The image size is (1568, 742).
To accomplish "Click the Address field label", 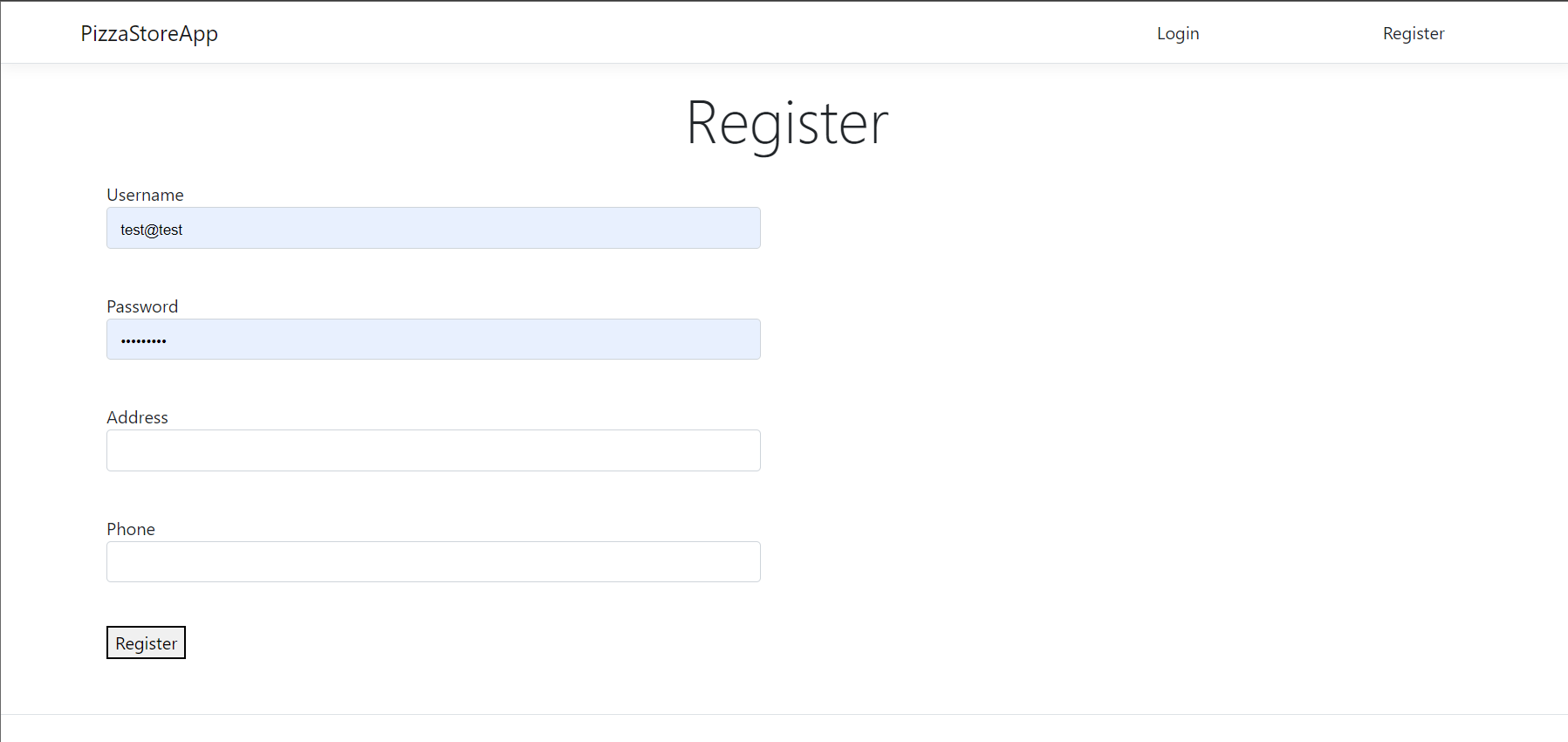I will tap(137, 417).
